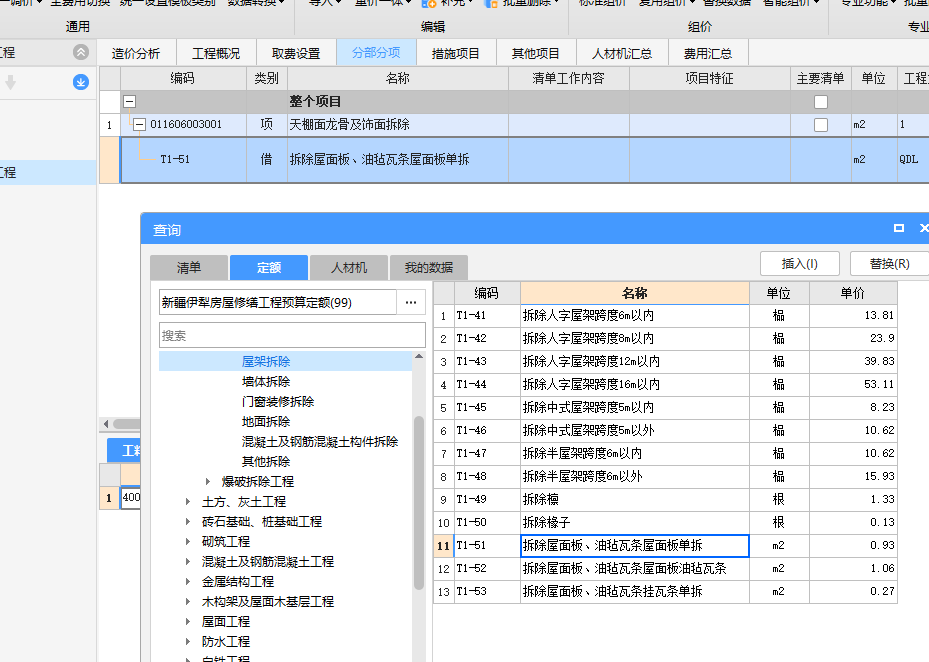
Task: Click the T1-51 code cell in main table
Action: click(184, 159)
